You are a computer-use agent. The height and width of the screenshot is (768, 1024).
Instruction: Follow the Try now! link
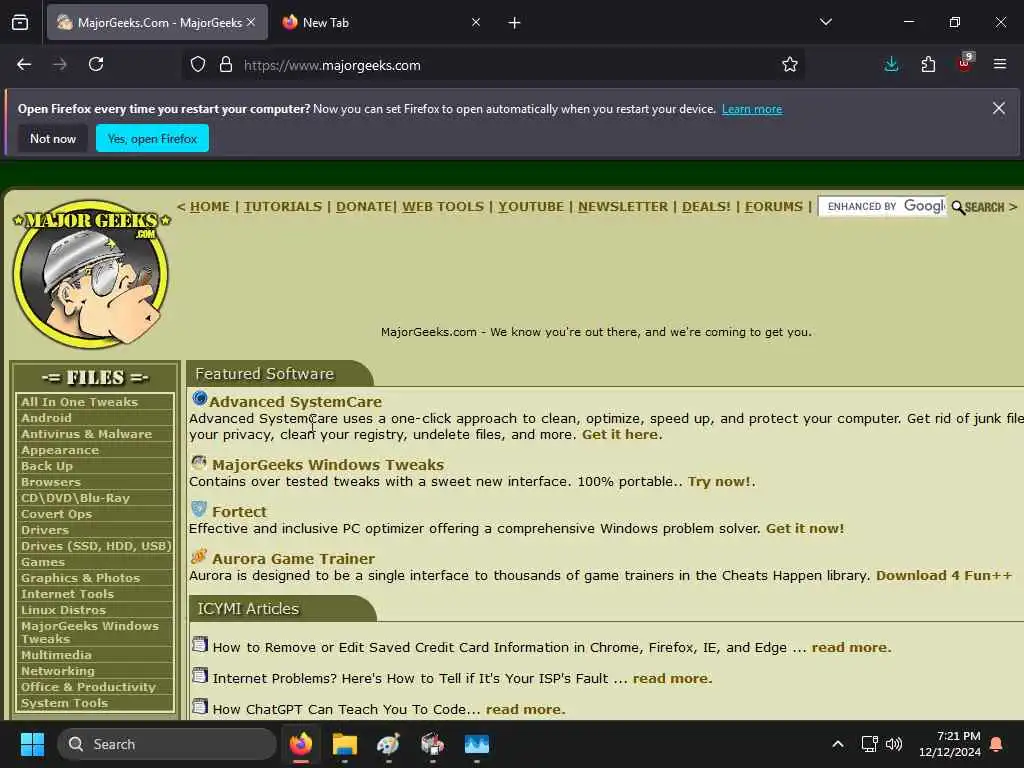pyautogui.click(x=719, y=481)
